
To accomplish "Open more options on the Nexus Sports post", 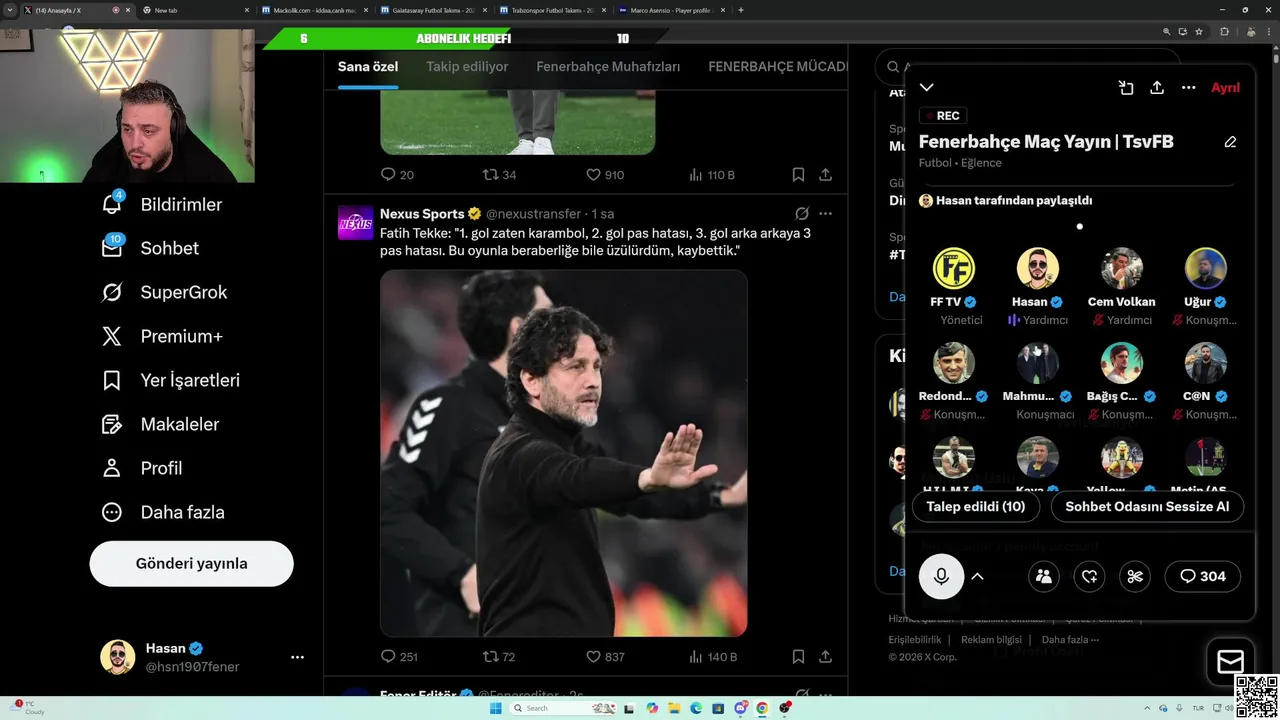I will pyautogui.click(x=825, y=214).
